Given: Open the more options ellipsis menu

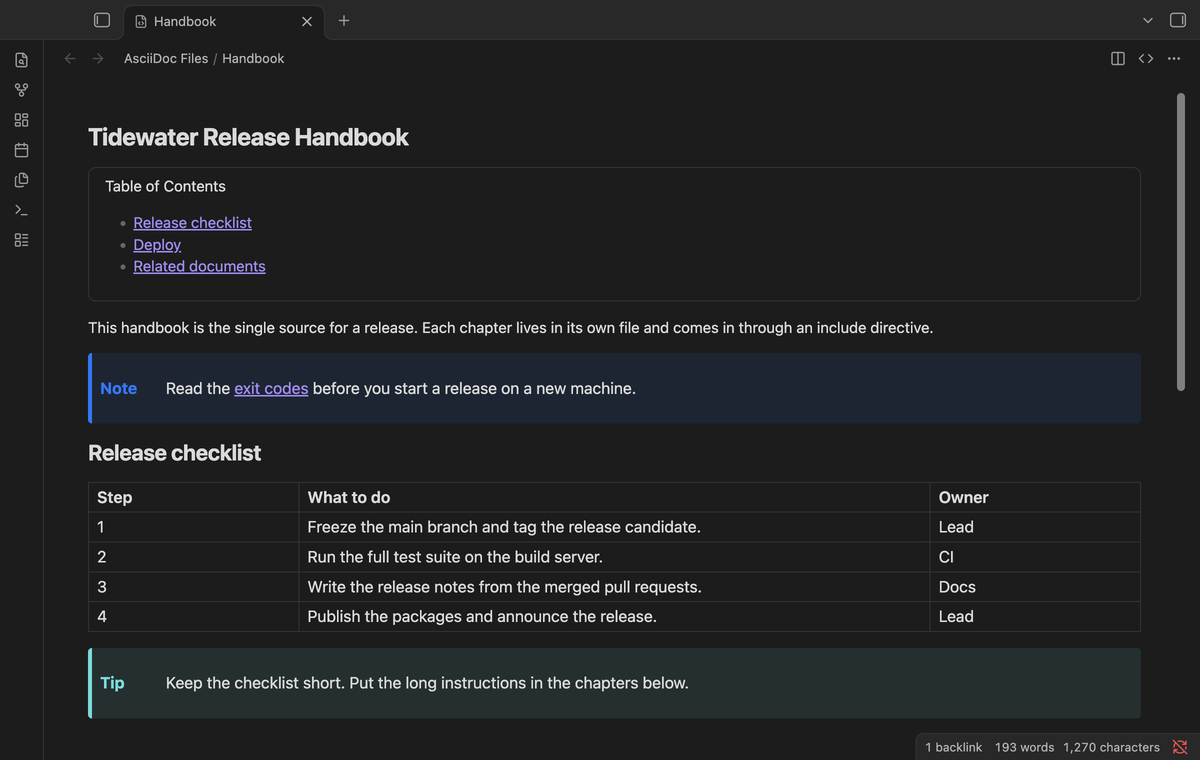Looking at the screenshot, I should tap(1173, 58).
